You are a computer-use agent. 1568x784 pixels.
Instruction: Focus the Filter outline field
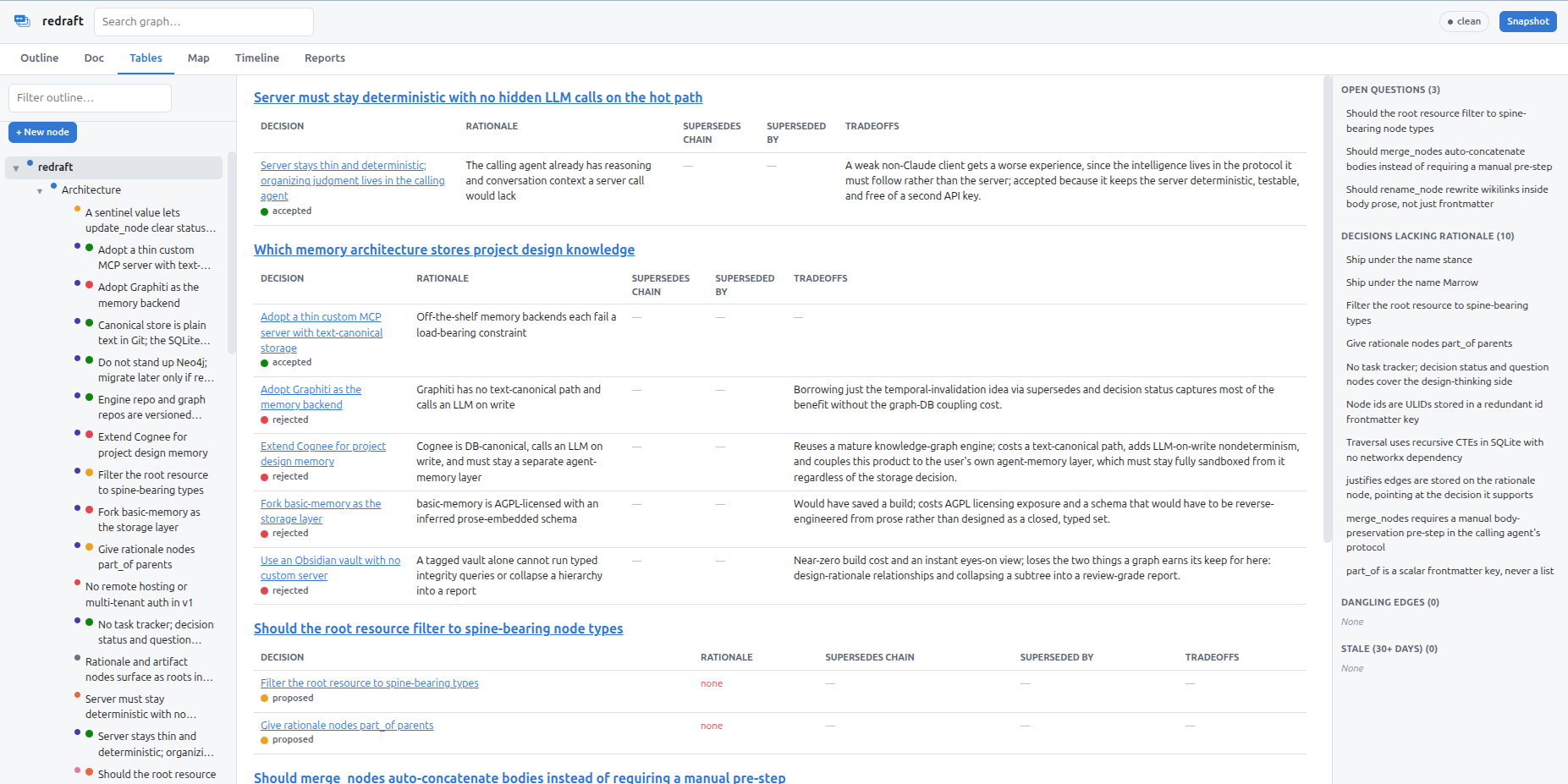coord(90,98)
